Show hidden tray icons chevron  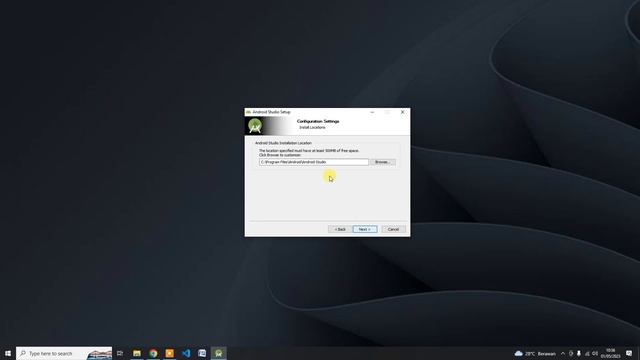click(563, 353)
